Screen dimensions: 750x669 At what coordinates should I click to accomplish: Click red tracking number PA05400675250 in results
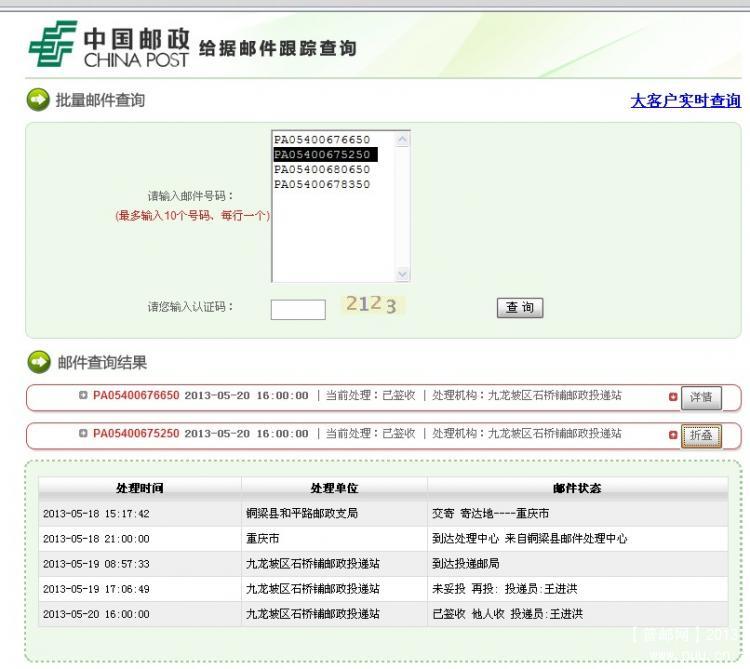tap(136, 433)
